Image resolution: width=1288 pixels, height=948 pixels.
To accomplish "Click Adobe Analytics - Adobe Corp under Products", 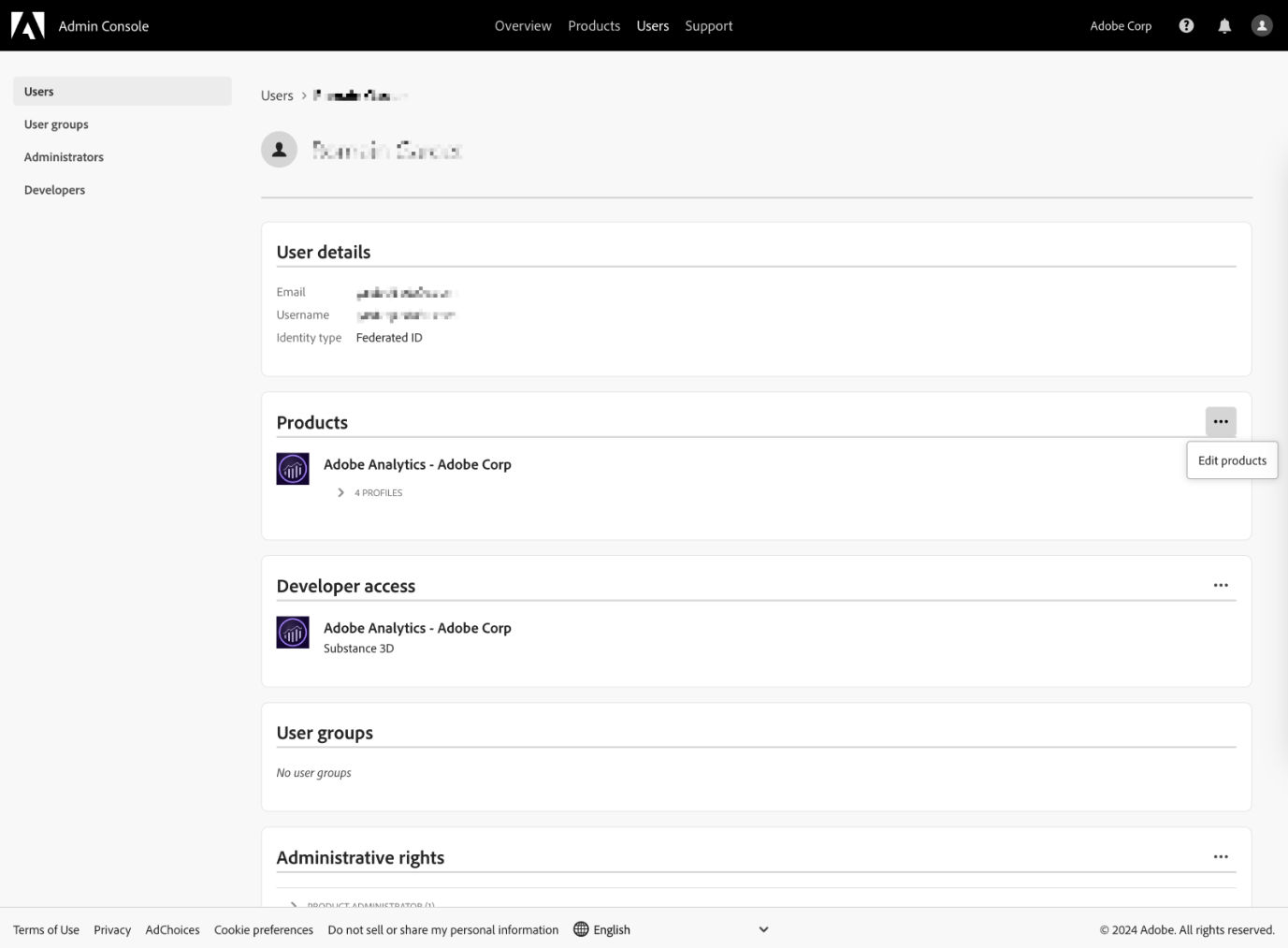I will 417,464.
